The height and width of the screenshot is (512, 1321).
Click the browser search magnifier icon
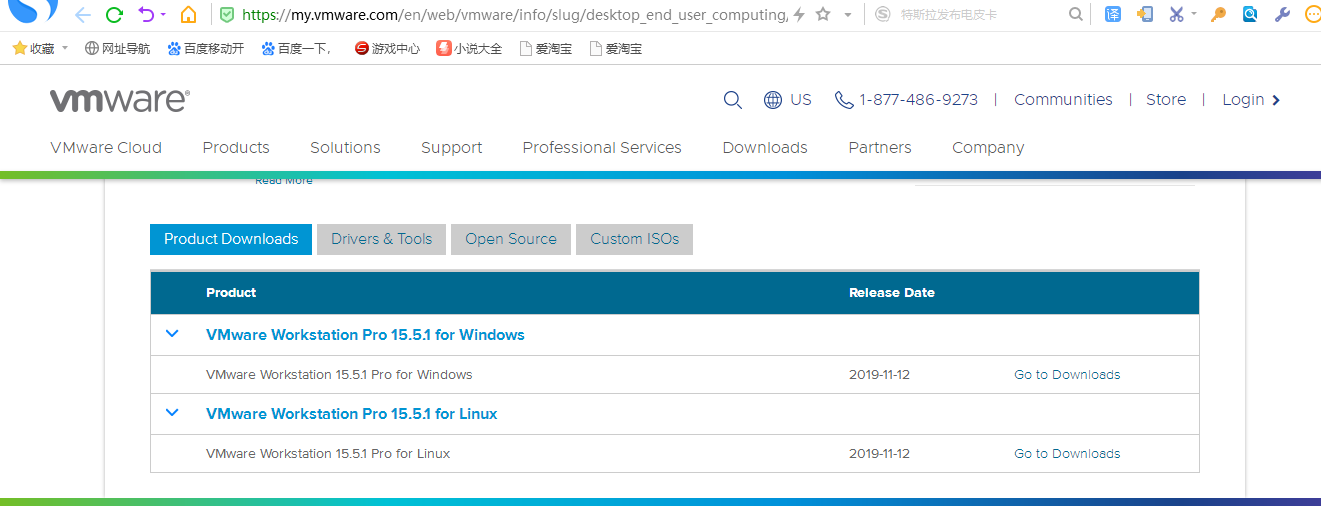coord(1075,15)
